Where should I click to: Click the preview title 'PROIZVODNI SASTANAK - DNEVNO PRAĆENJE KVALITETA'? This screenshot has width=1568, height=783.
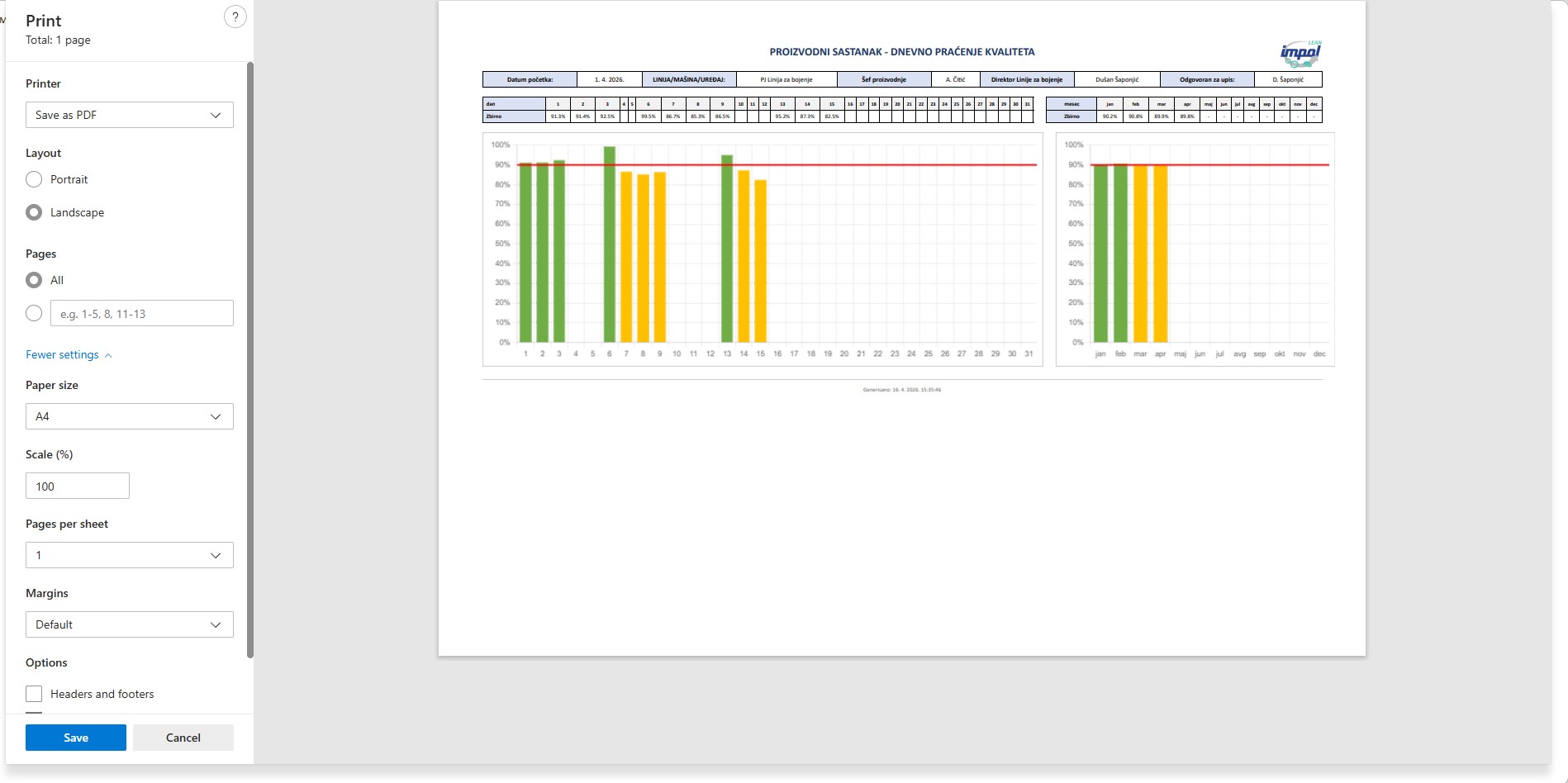pos(902,52)
